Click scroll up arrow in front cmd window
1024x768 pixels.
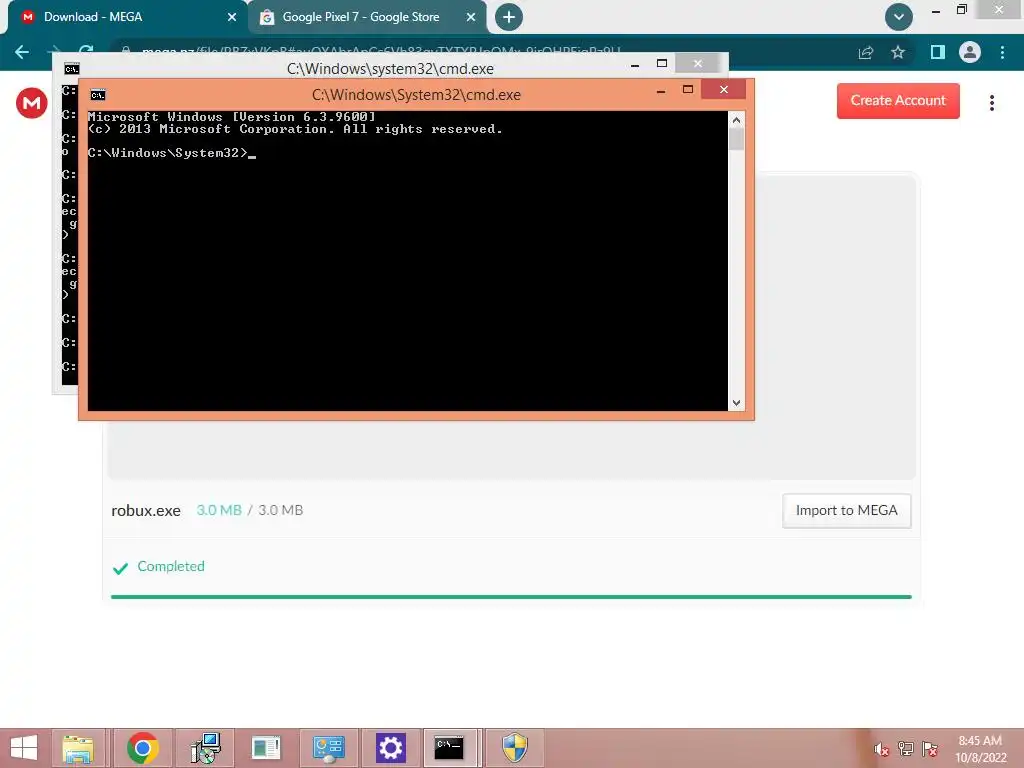[x=736, y=120]
